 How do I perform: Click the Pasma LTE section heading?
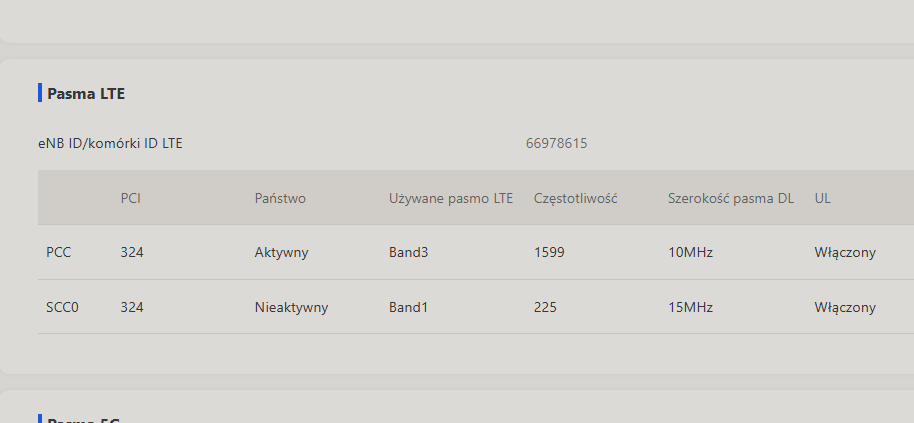pos(86,93)
